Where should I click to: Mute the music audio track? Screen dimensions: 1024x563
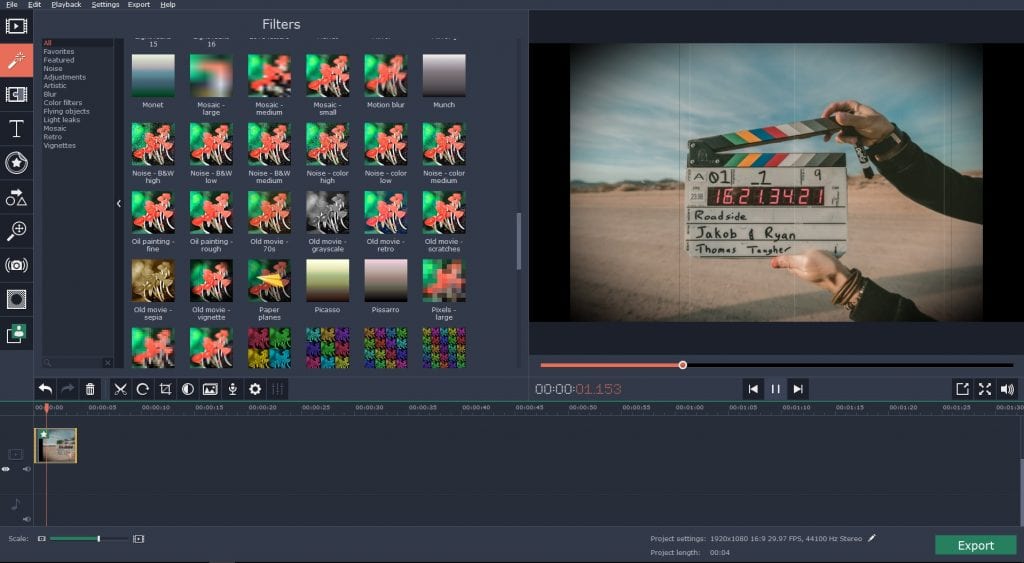[x=27, y=519]
